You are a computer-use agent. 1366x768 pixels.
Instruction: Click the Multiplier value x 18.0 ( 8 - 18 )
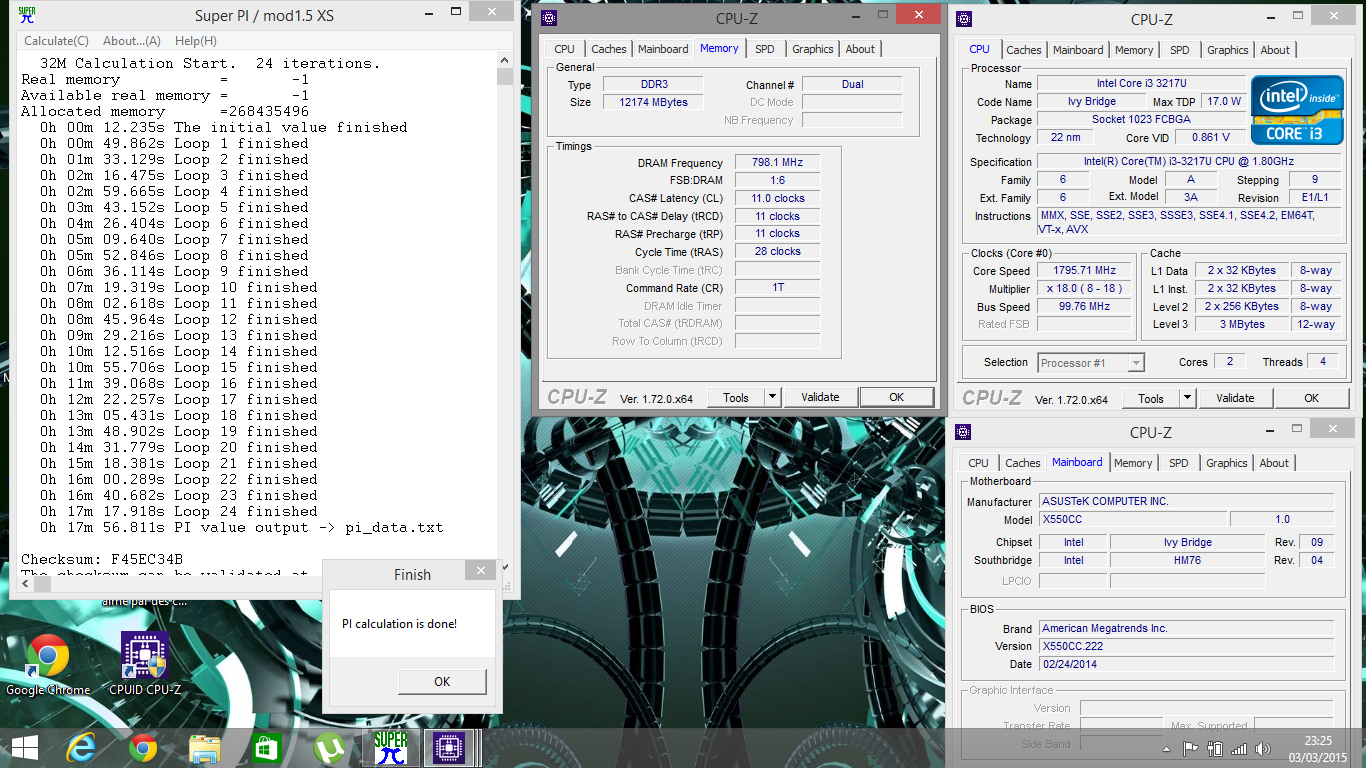(1084, 288)
